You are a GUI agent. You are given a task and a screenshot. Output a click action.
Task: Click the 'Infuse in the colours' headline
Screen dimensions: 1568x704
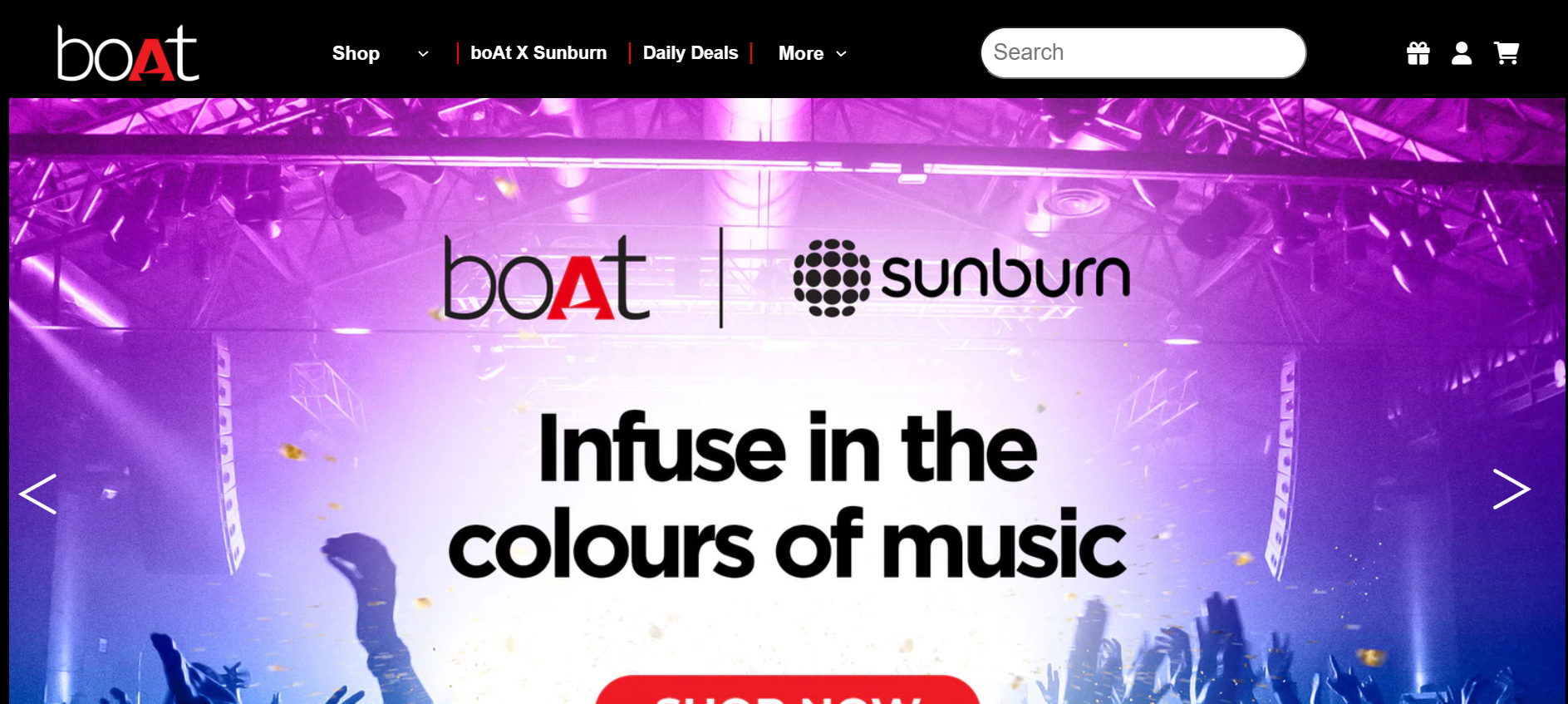tap(788, 496)
